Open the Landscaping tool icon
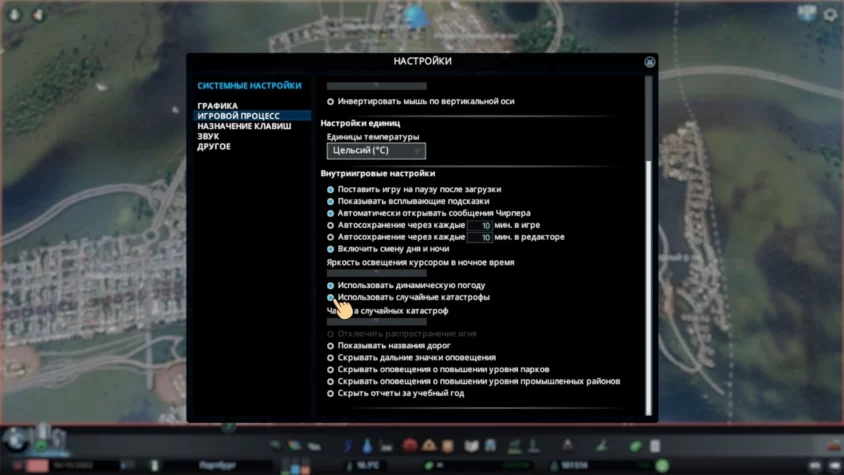 tap(602, 446)
